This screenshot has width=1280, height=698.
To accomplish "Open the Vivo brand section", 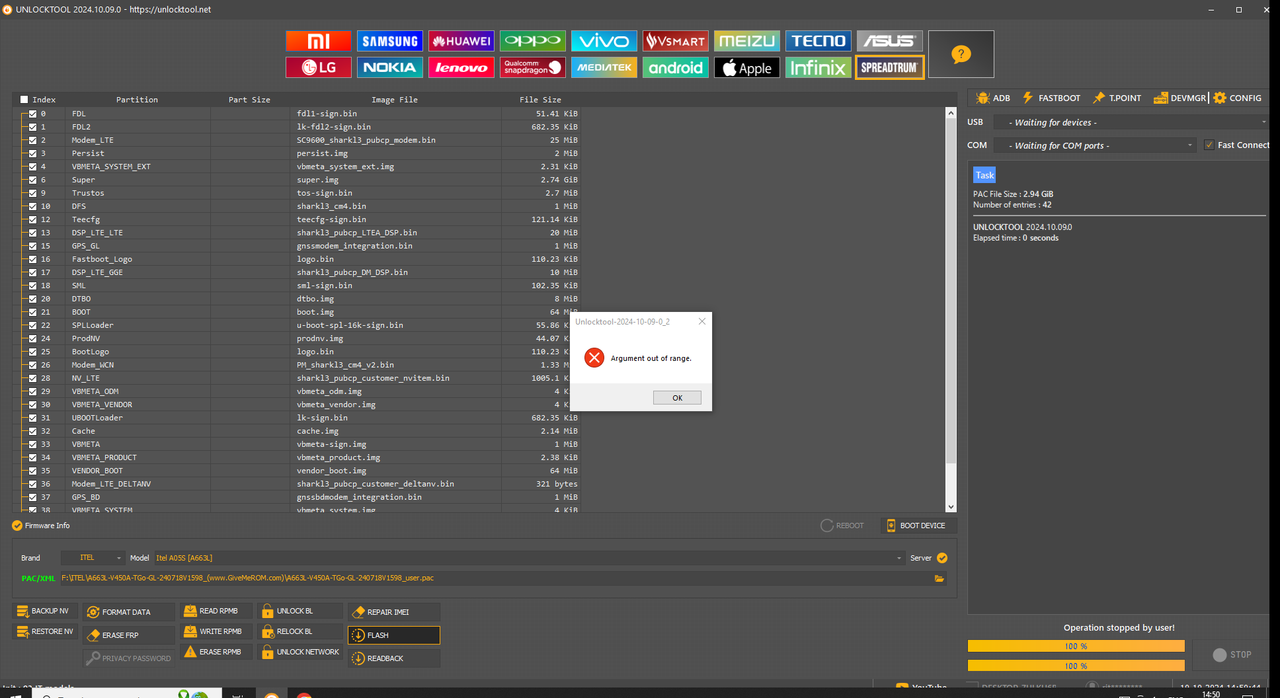I will (x=604, y=41).
